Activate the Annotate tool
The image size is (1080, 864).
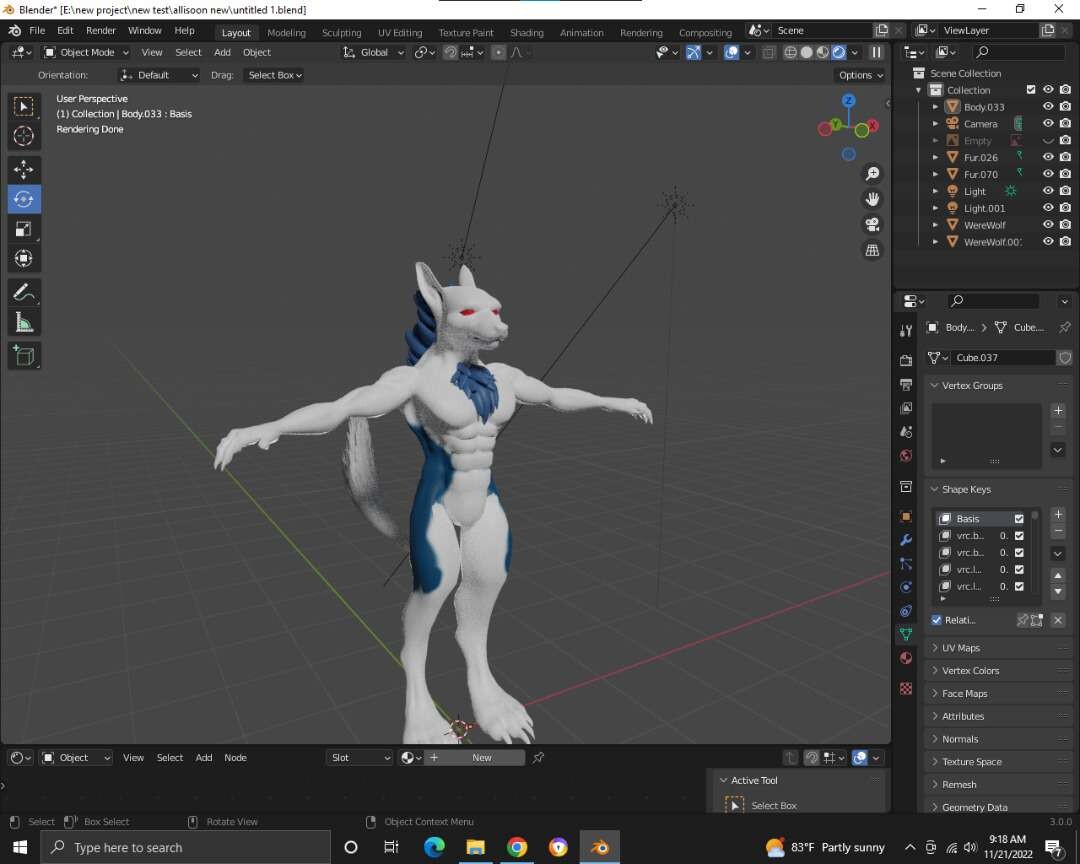pyautogui.click(x=24, y=292)
